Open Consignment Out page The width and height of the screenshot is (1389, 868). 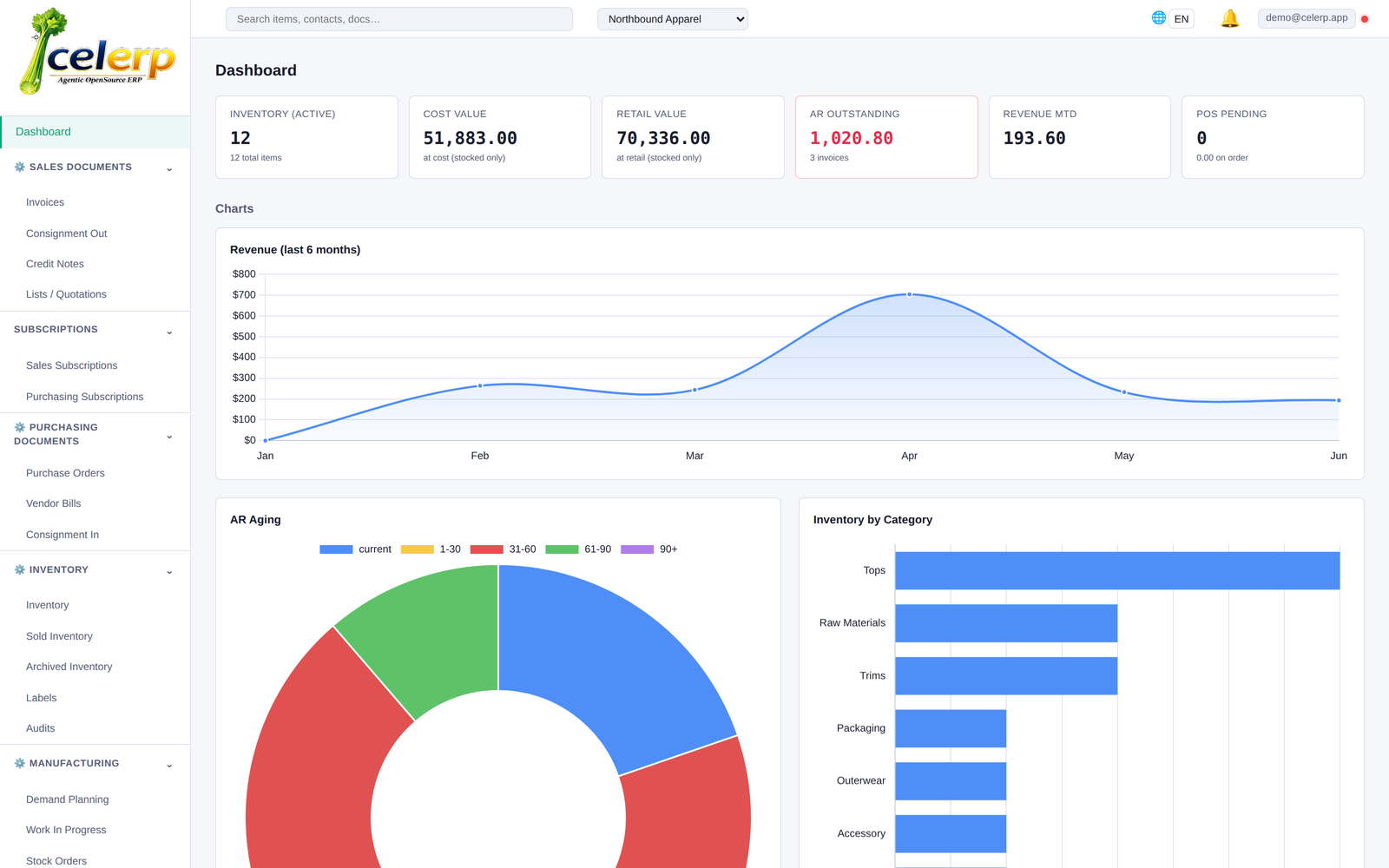(67, 233)
